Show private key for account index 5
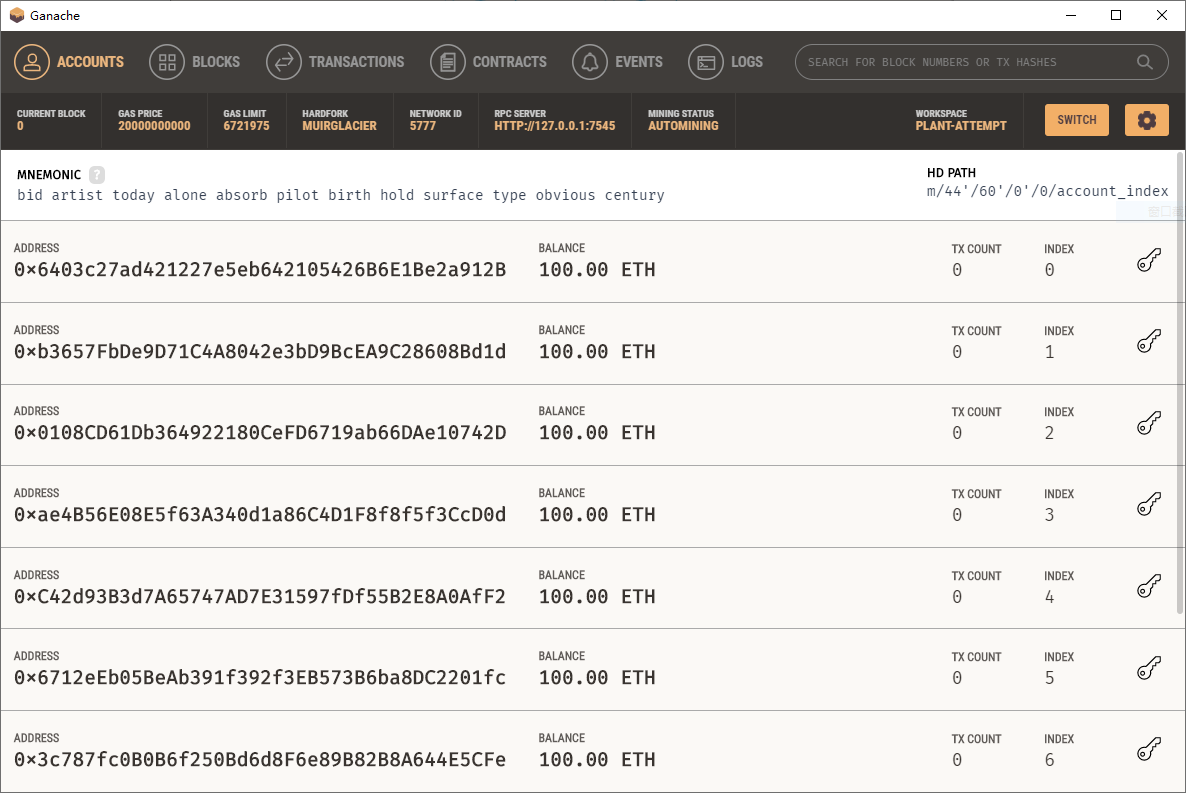 (x=1149, y=668)
